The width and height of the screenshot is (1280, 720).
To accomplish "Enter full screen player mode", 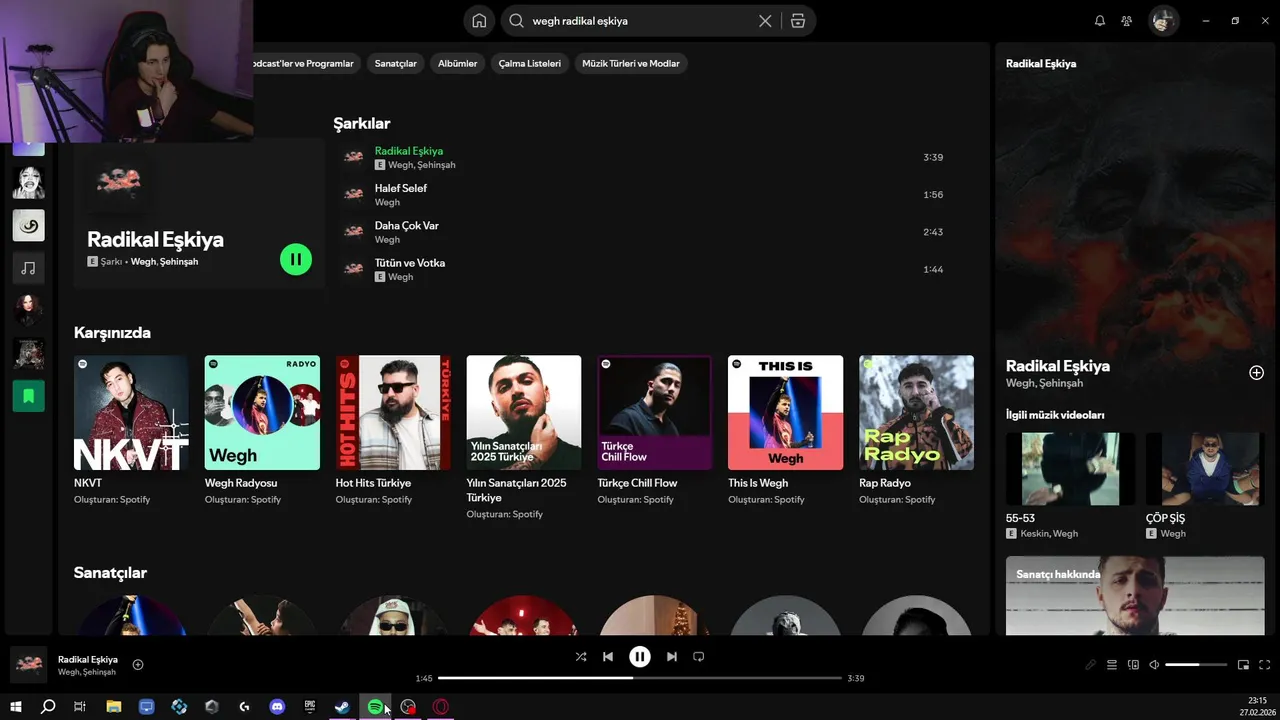I will (1265, 665).
